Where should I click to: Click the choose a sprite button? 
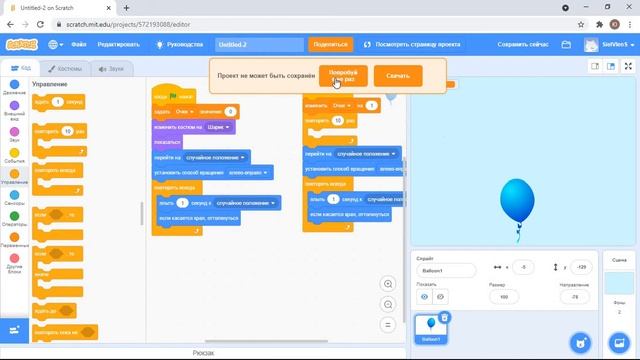(x=580, y=343)
